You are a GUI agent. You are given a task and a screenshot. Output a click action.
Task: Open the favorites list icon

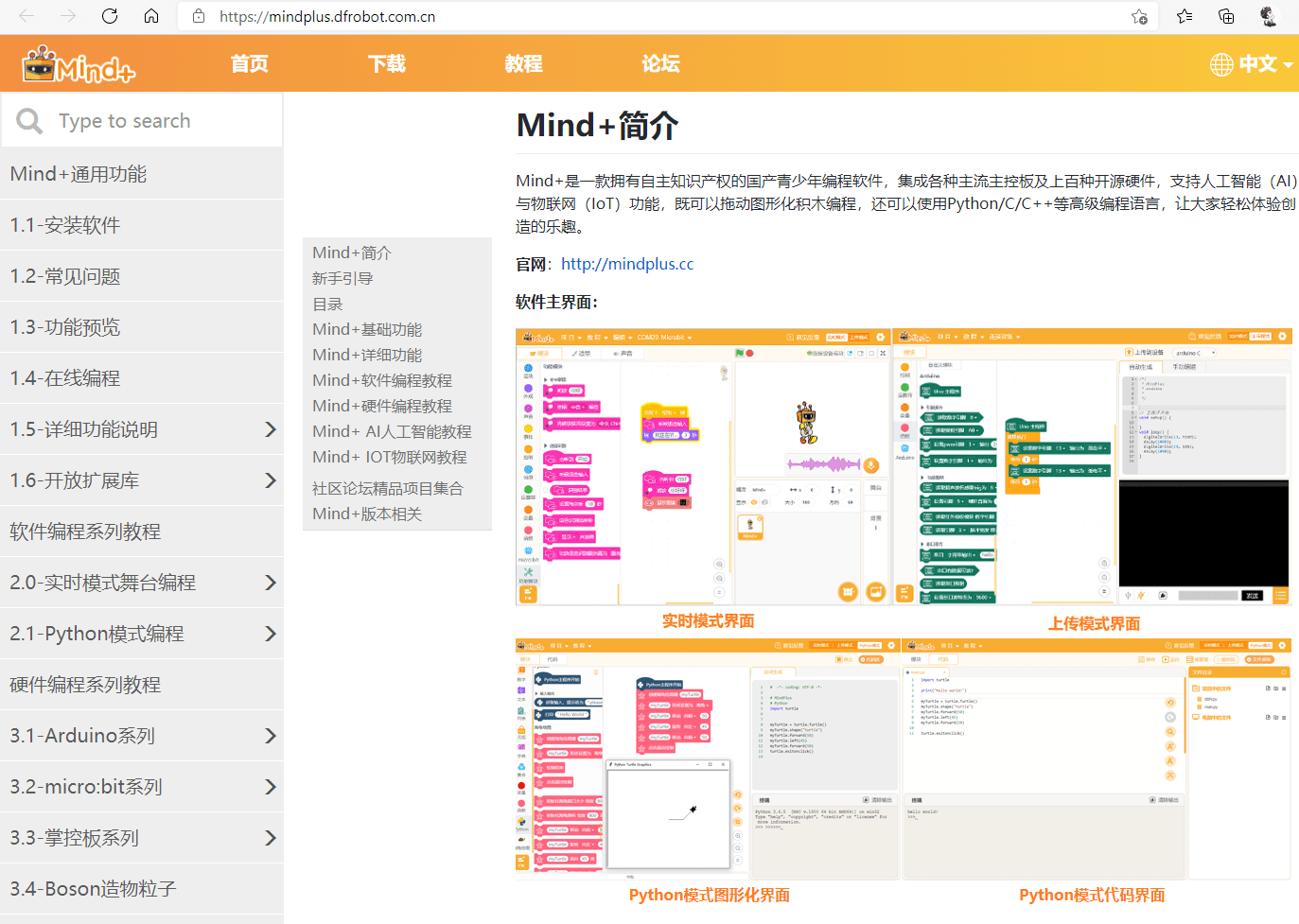pyautogui.click(x=1185, y=16)
